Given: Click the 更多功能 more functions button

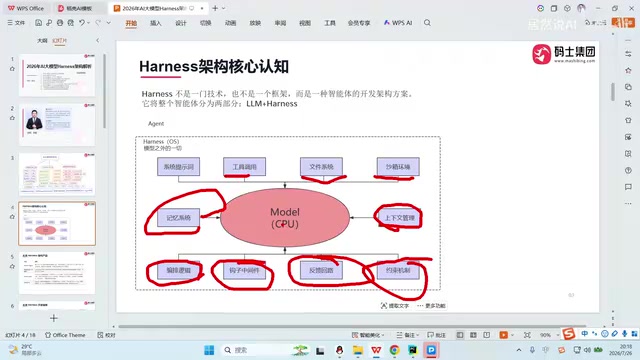Looking at the screenshot, I should 431,306.
